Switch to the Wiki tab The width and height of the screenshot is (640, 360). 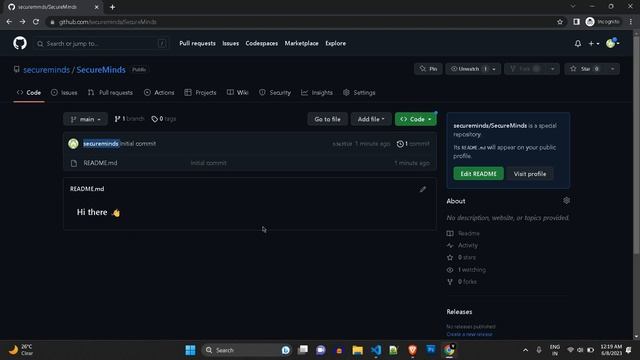(238, 93)
